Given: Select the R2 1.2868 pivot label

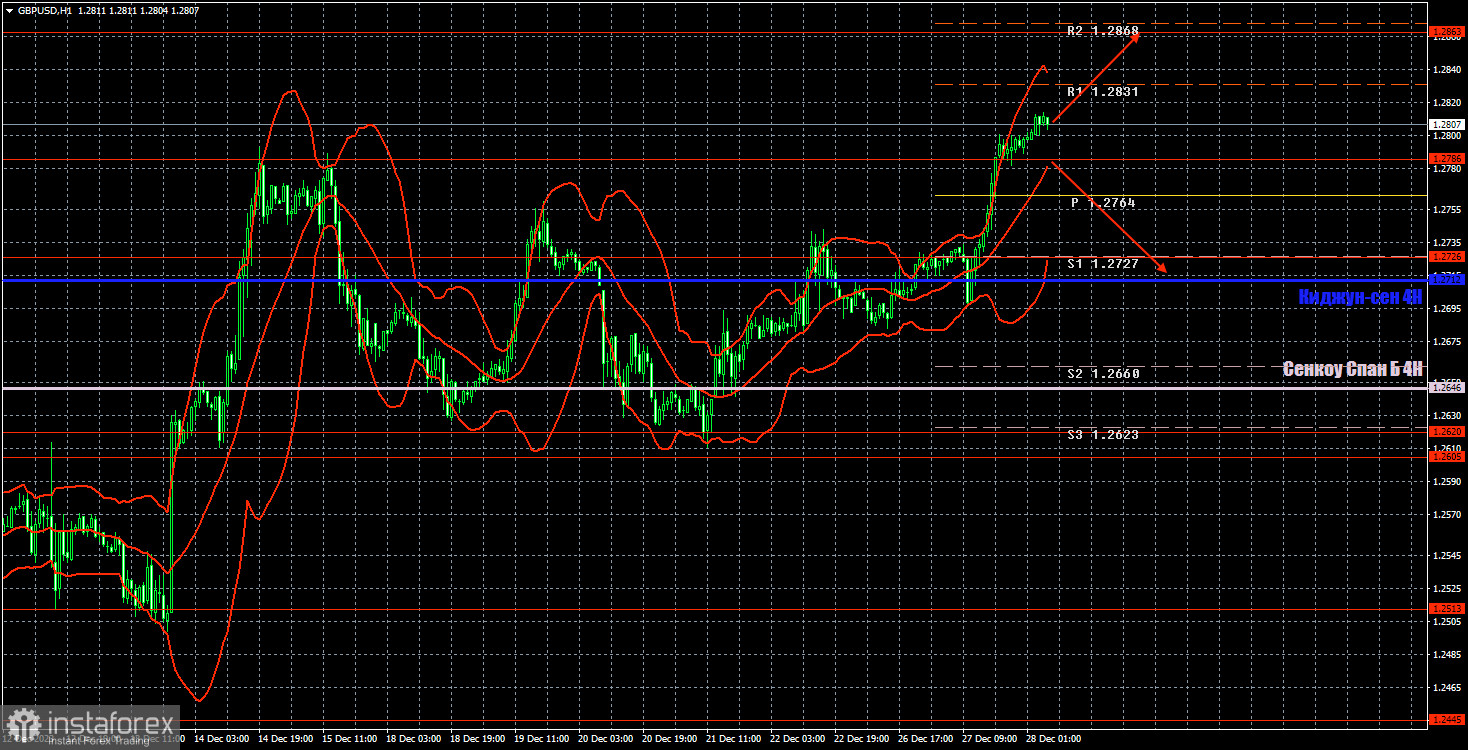Looking at the screenshot, I should (x=1102, y=31).
